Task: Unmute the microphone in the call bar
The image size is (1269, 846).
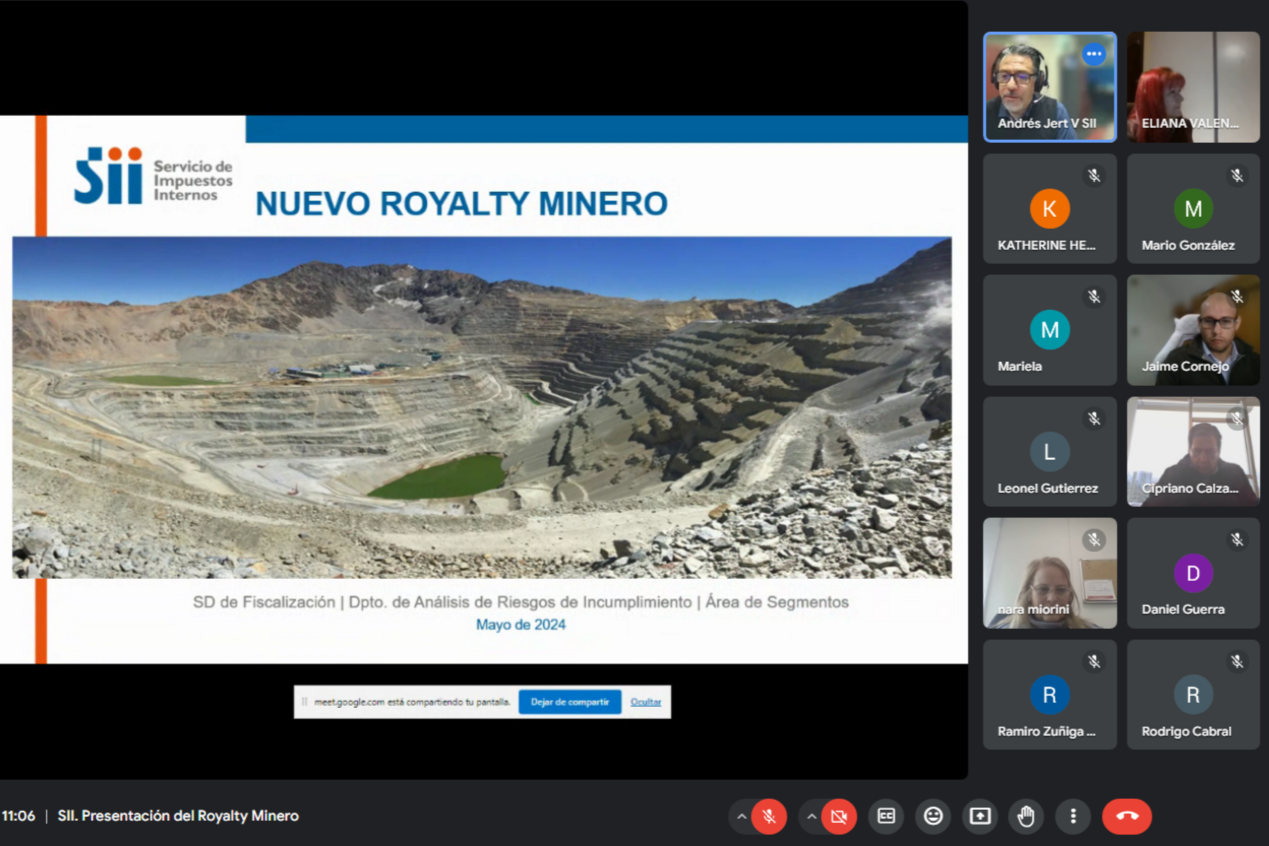Action: [769, 817]
